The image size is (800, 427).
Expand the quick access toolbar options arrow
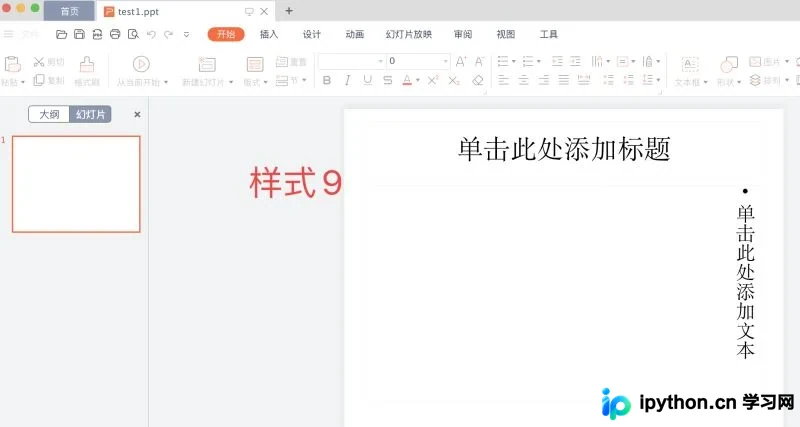186,35
